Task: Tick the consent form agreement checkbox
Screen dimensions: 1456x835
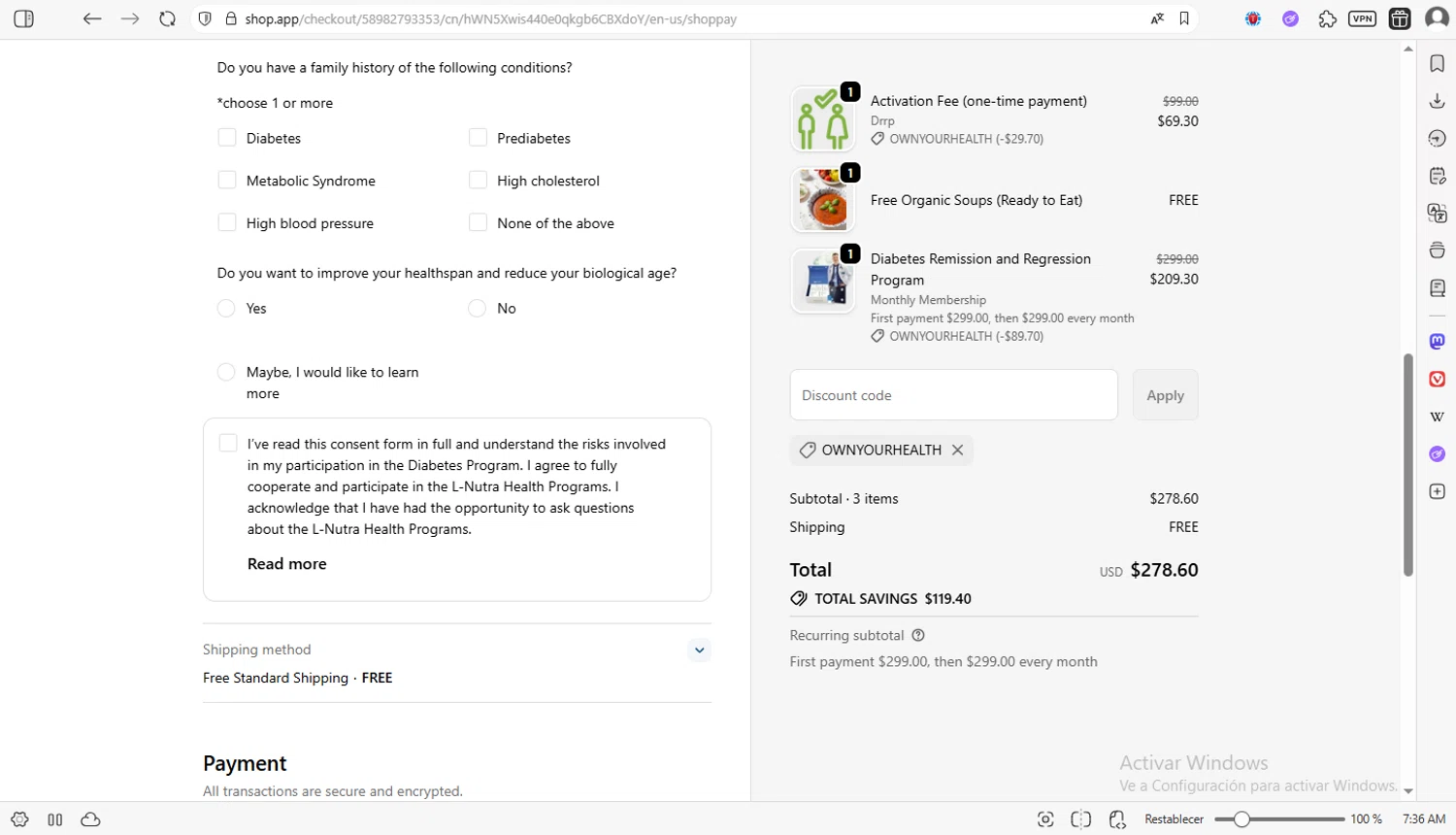Action: click(x=228, y=444)
